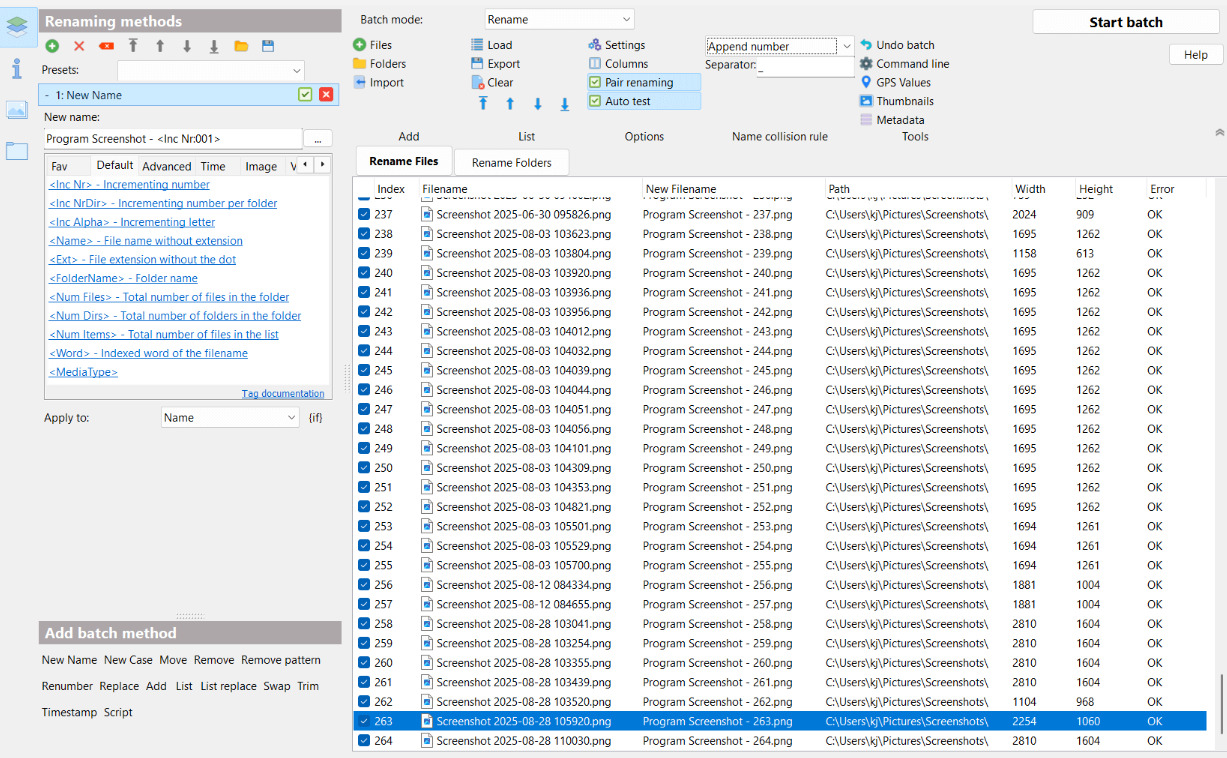Expand the Presets dropdown
This screenshot has height=758, width=1227.
(x=210, y=70)
